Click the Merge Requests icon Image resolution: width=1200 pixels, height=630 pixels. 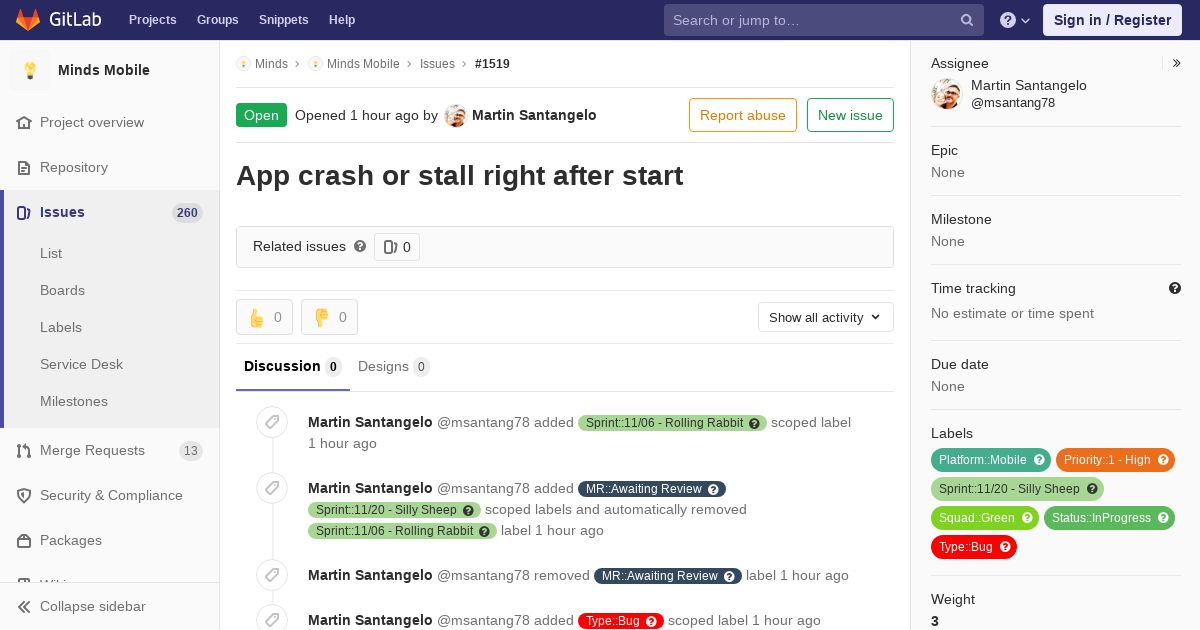pos(24,450)
